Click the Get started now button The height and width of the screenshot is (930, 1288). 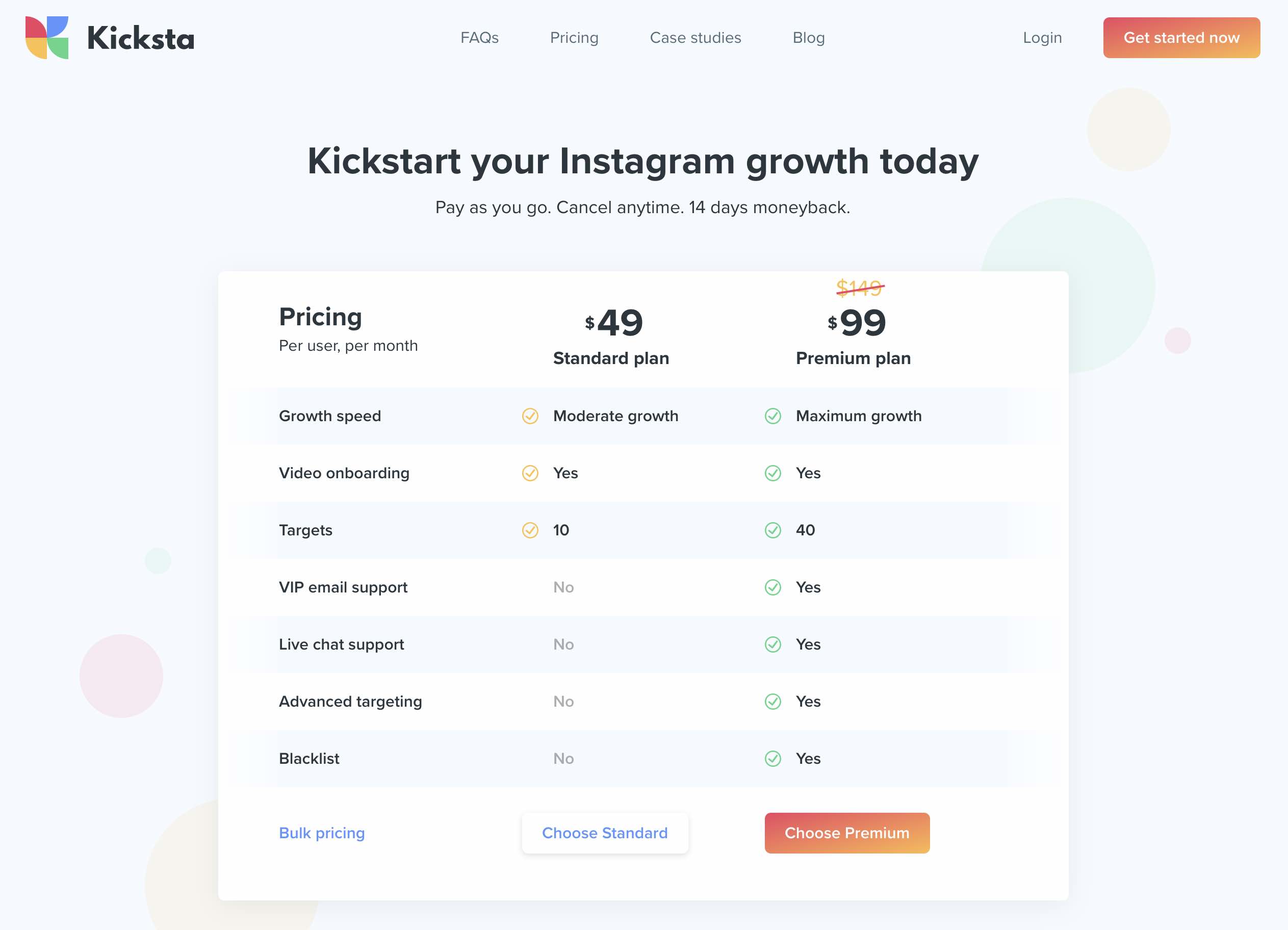(1181, 37)
